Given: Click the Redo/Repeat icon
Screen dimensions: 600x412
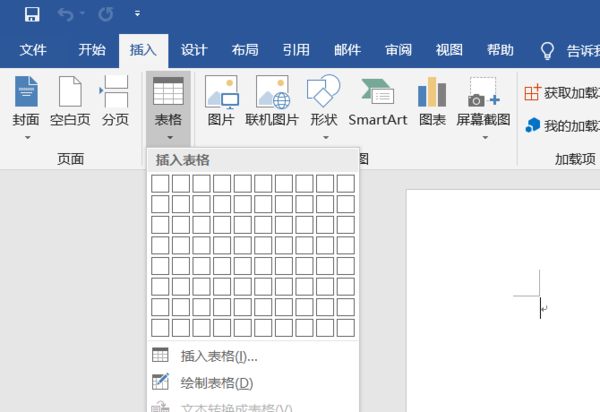Looking at the screenshot, I should [x=105, y=15].
